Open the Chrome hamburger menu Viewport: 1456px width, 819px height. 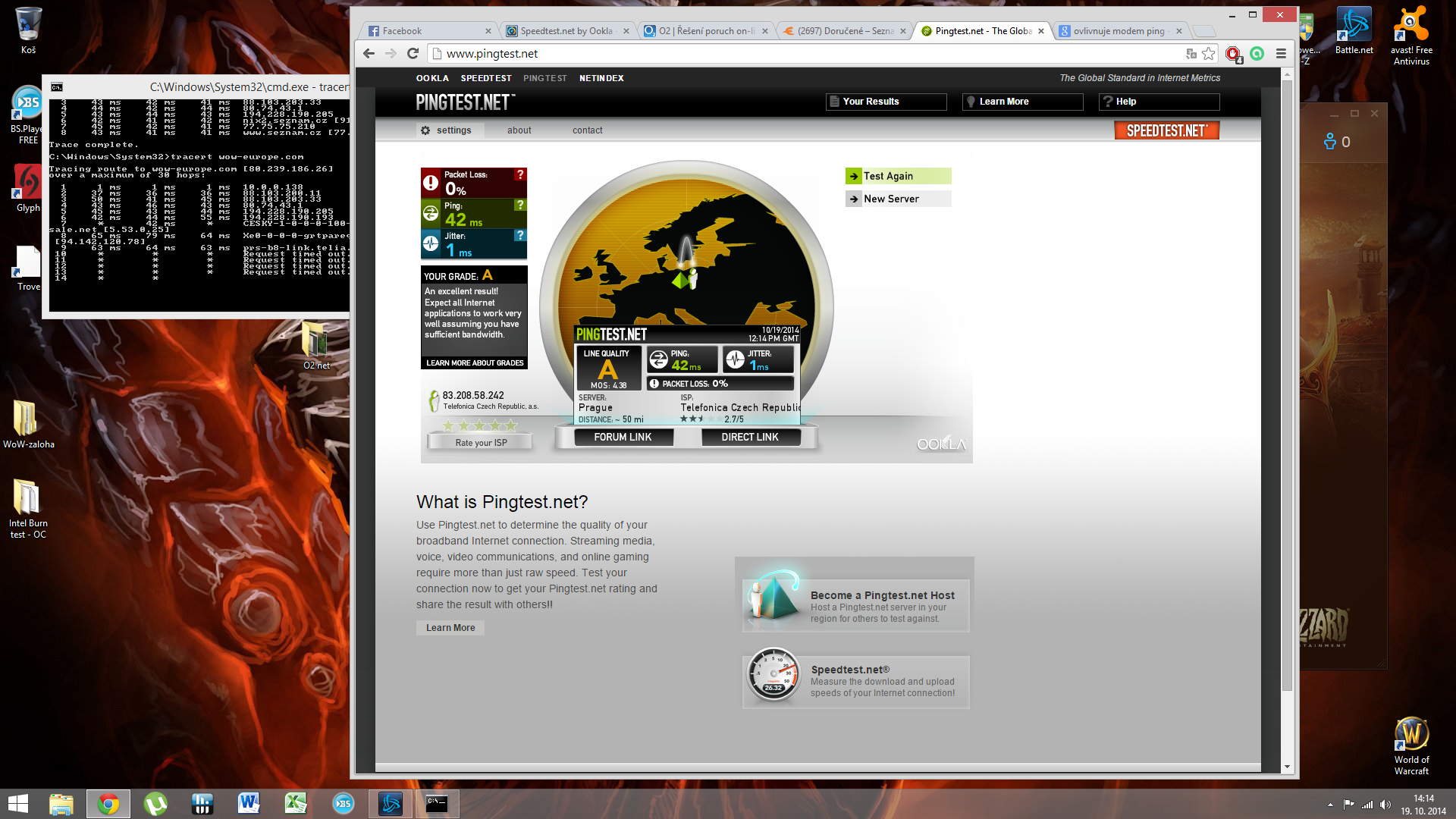(x=1281, y=53)
